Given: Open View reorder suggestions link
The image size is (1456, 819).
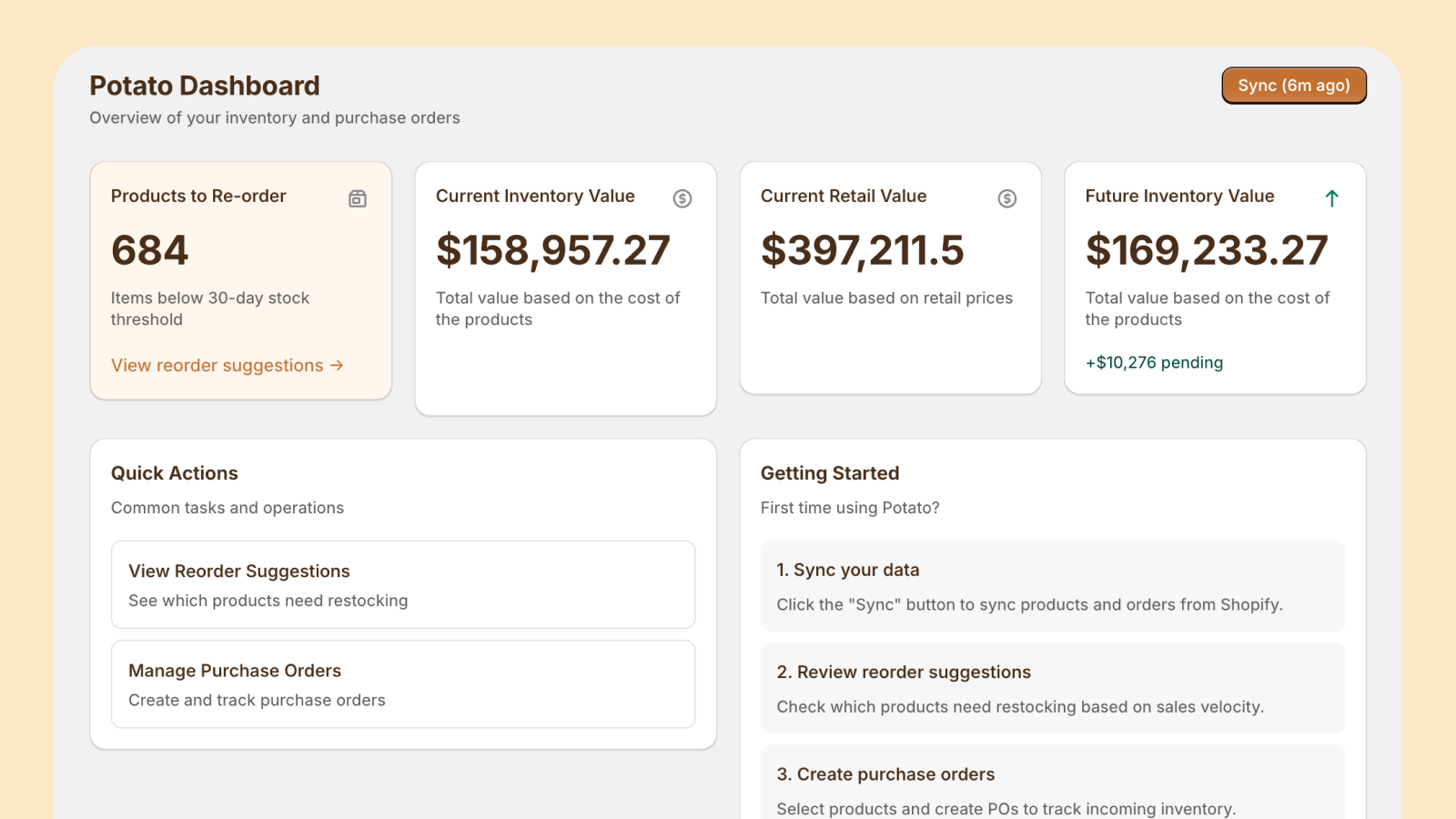Looking at the screenshot, I should click(x=227, y=365).
